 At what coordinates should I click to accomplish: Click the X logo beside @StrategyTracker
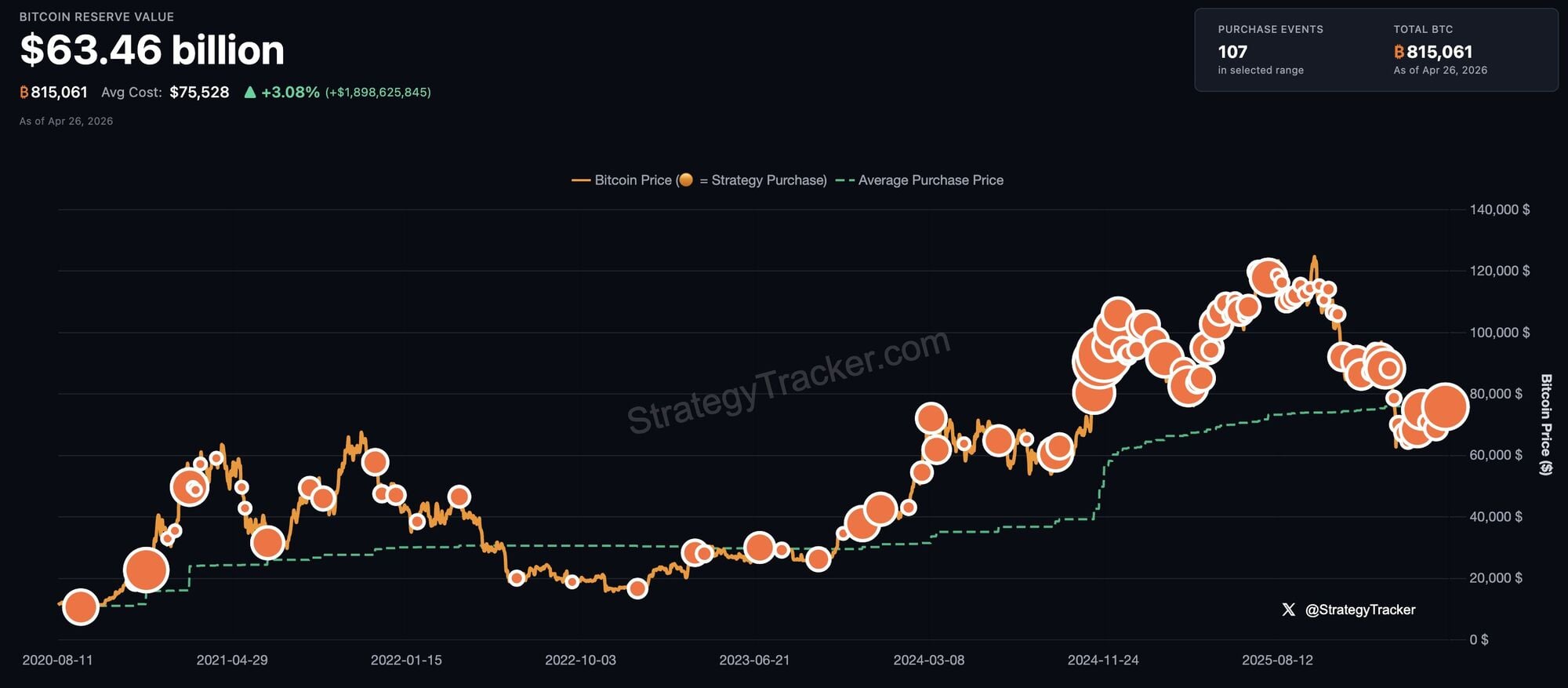(x=1288, y=610)
